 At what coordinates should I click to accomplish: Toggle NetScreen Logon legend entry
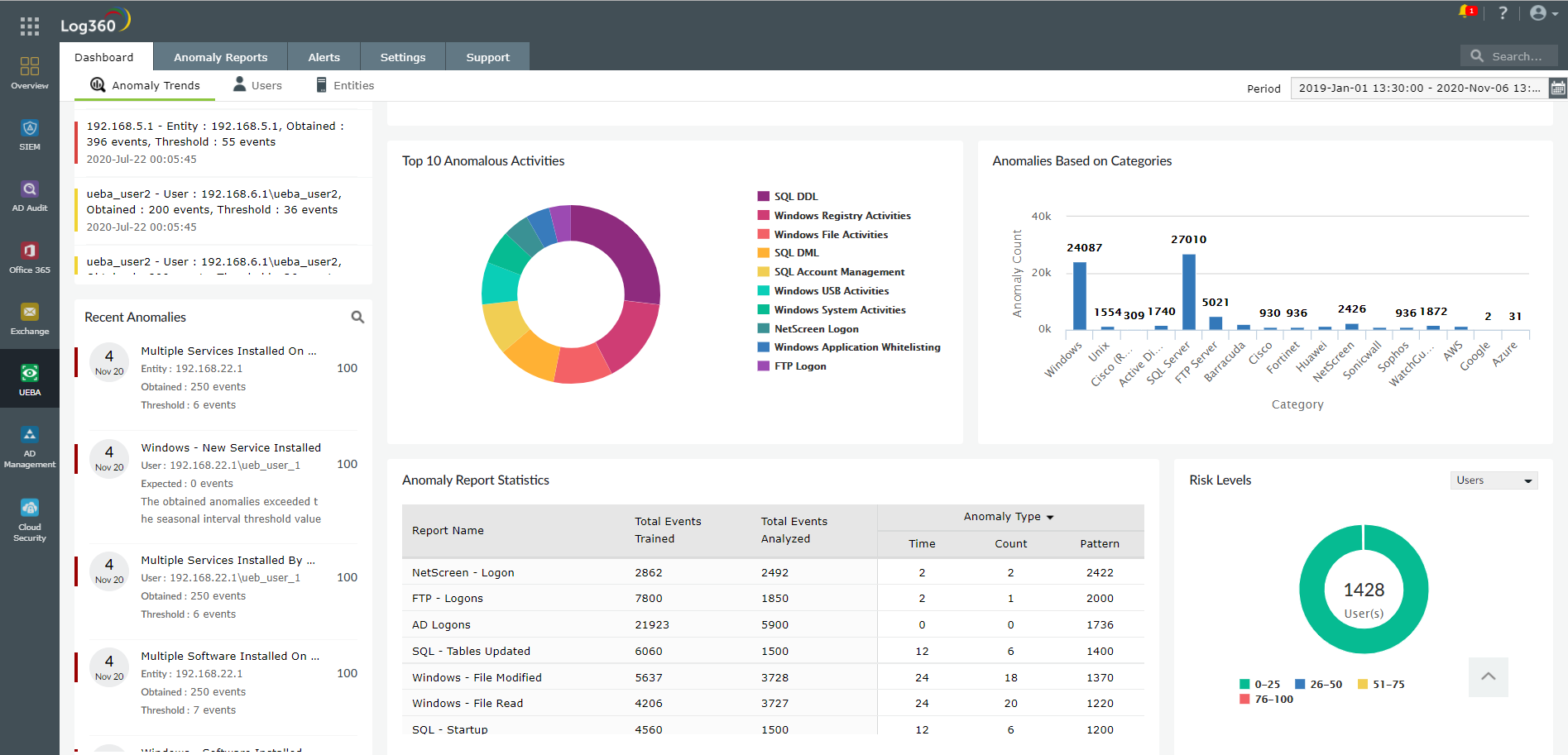[x=808, y=328]
